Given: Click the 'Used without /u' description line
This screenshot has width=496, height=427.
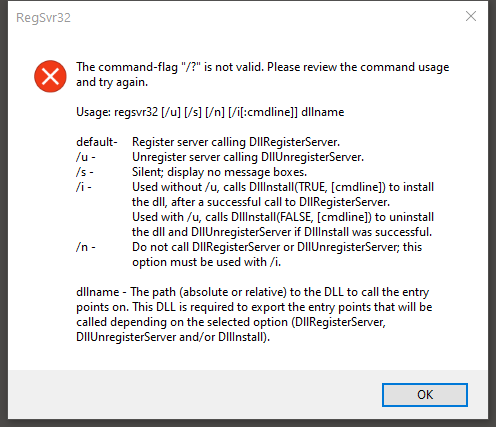Looking at the screenshot, I should [283, 187].
